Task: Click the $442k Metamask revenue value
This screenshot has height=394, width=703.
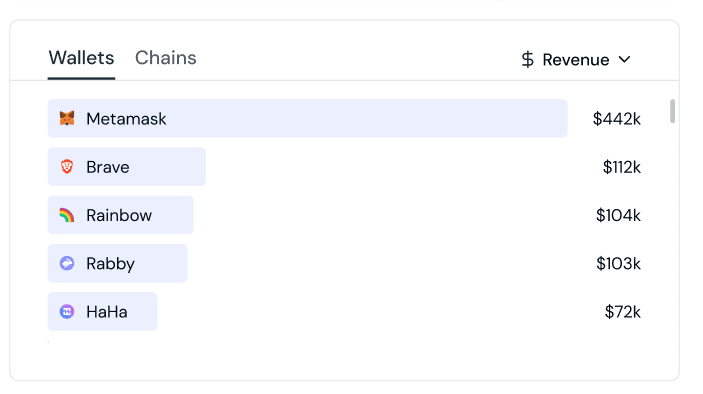Action: click(616, 119)
